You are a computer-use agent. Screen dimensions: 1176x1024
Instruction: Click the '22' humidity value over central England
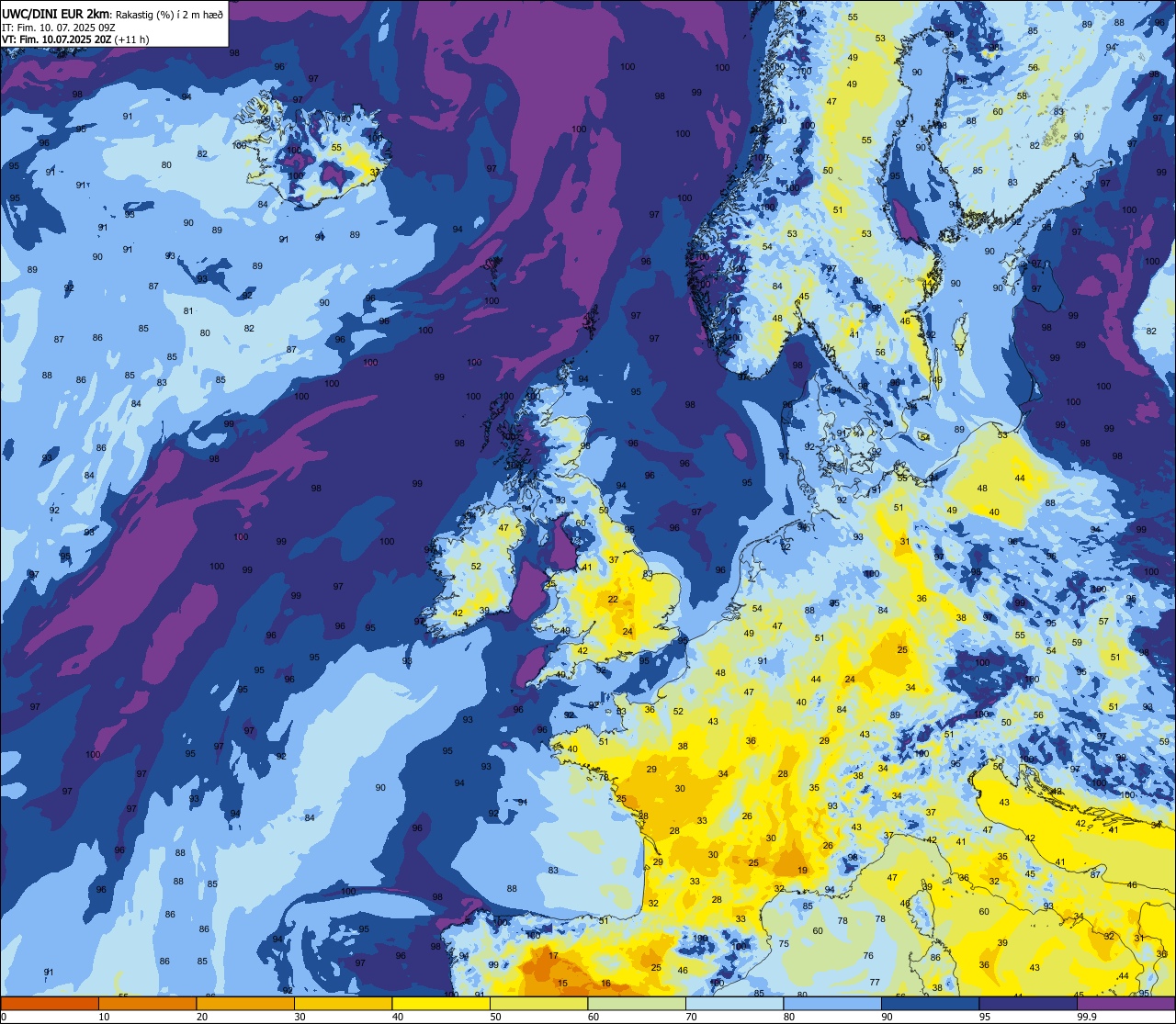(613, 600)
